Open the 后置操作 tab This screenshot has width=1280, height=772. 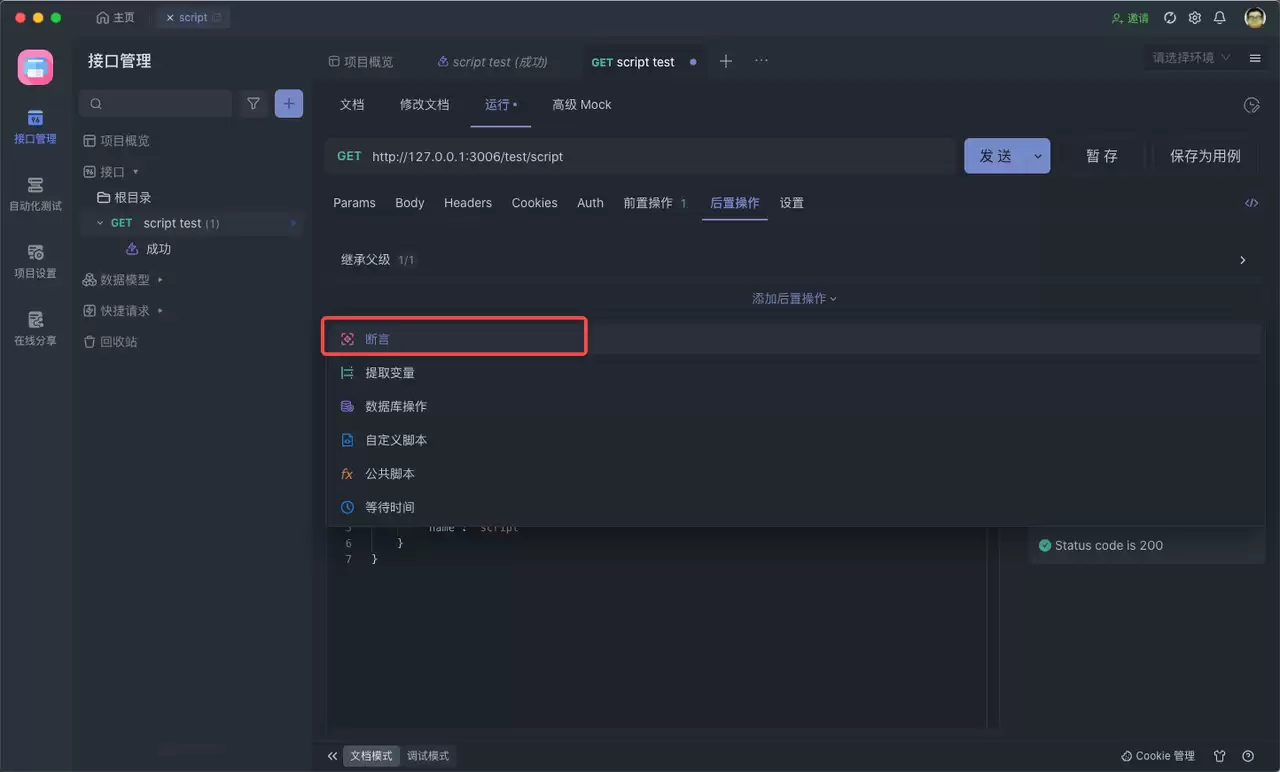click(735, 203)
